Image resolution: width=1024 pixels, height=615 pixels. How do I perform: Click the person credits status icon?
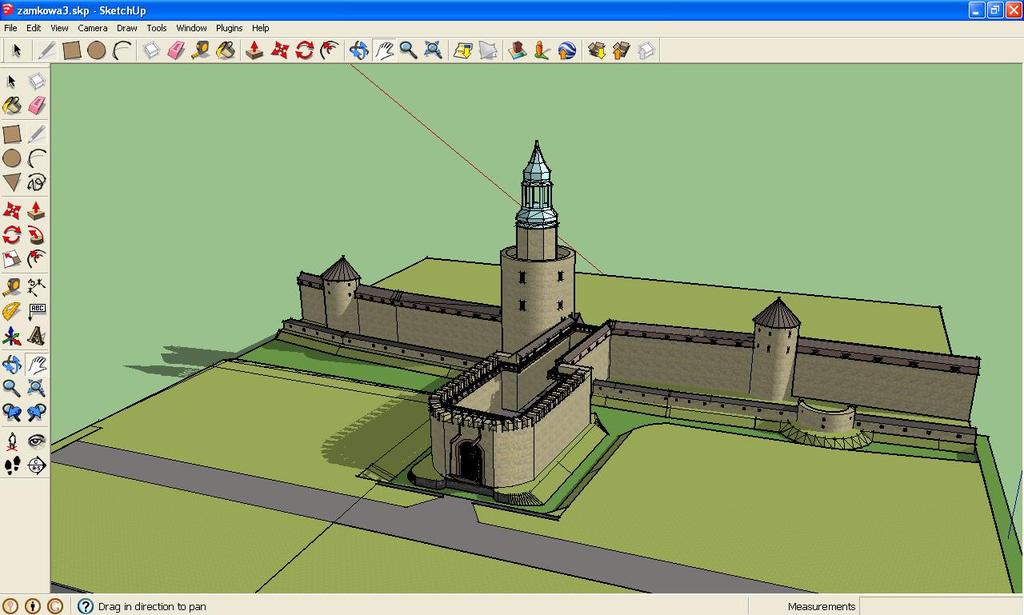33,606
